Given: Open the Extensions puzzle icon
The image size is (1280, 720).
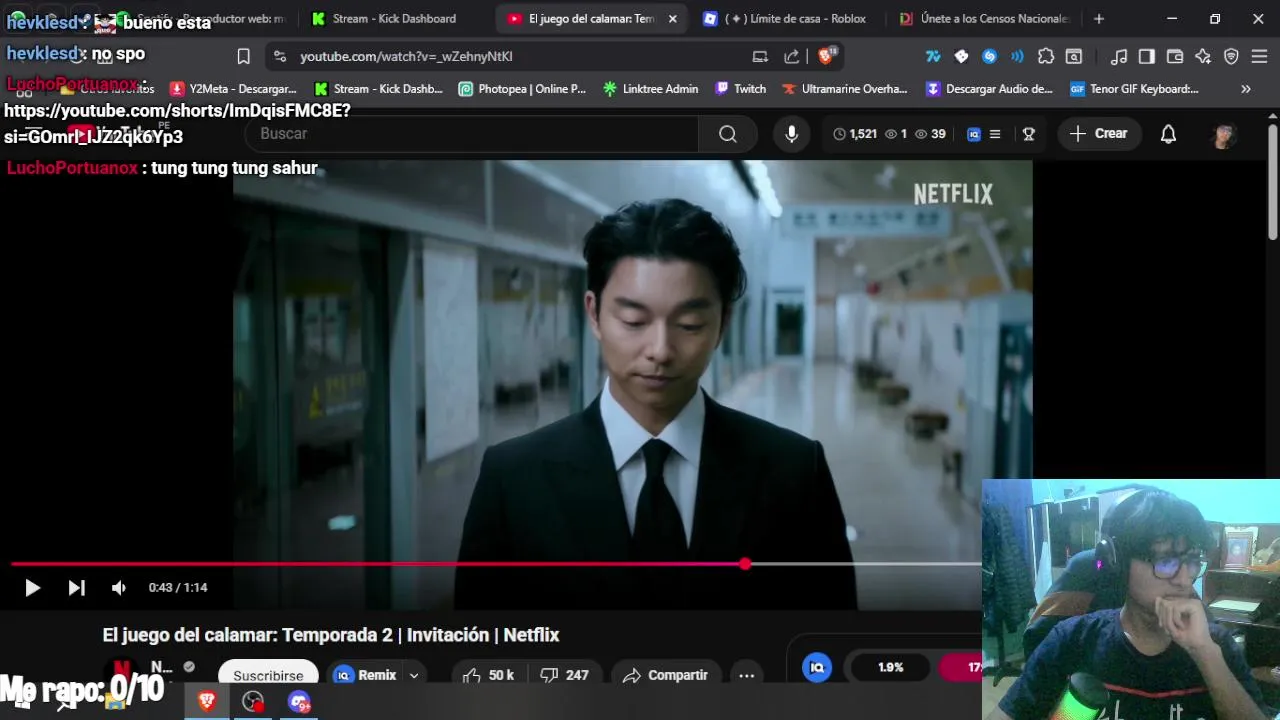Looking at the screenshot, I should pyautogui.click(x=1046, y=57).
